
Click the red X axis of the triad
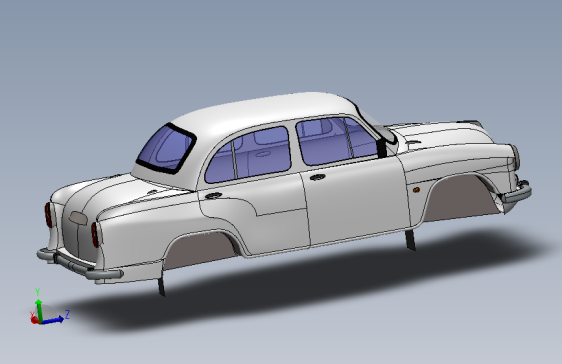[34, 320]
